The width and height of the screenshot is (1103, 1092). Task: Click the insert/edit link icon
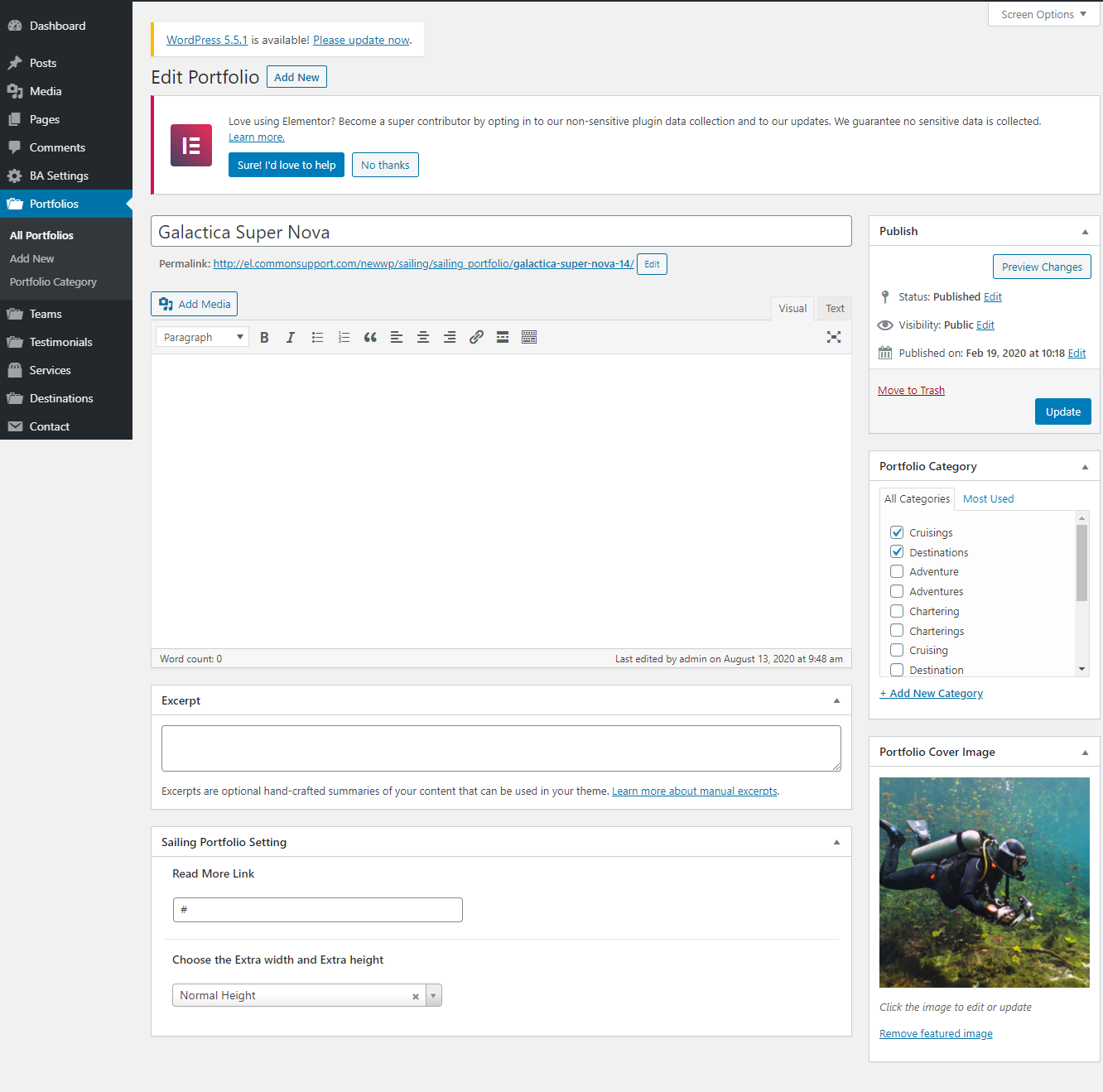[x=476, y=338]
